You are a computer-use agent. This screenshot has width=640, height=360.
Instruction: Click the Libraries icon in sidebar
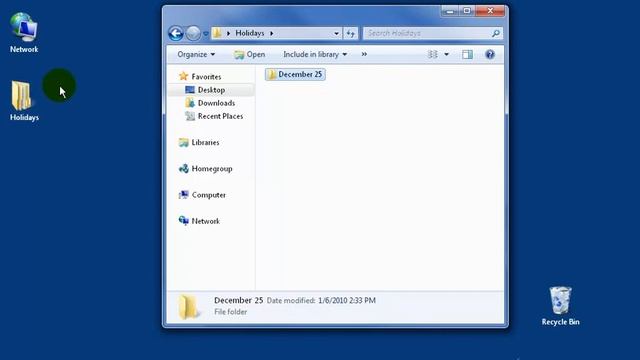click(x=184, y=142)
